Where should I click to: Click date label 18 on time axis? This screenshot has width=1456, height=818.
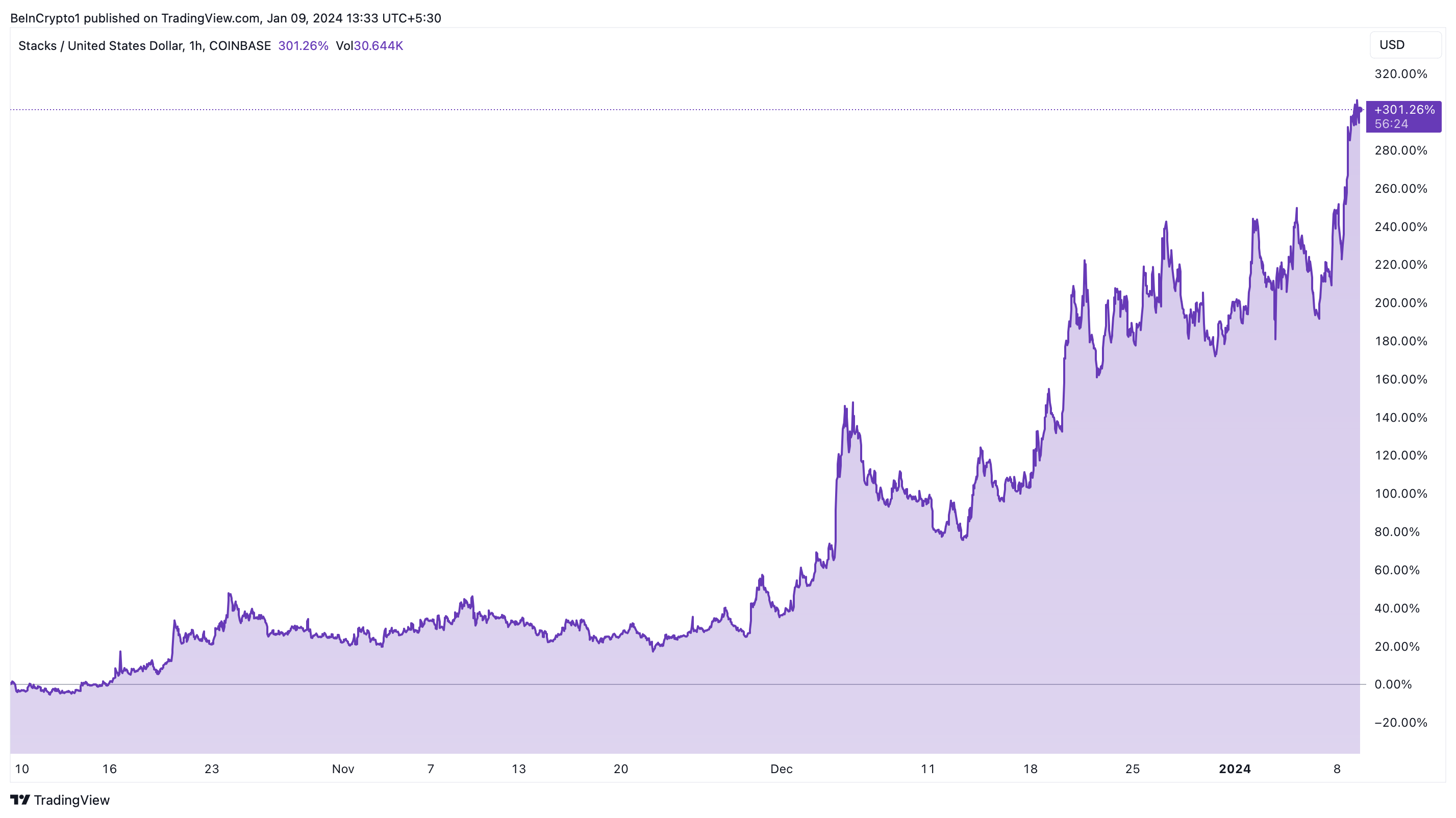[1030, 769]
